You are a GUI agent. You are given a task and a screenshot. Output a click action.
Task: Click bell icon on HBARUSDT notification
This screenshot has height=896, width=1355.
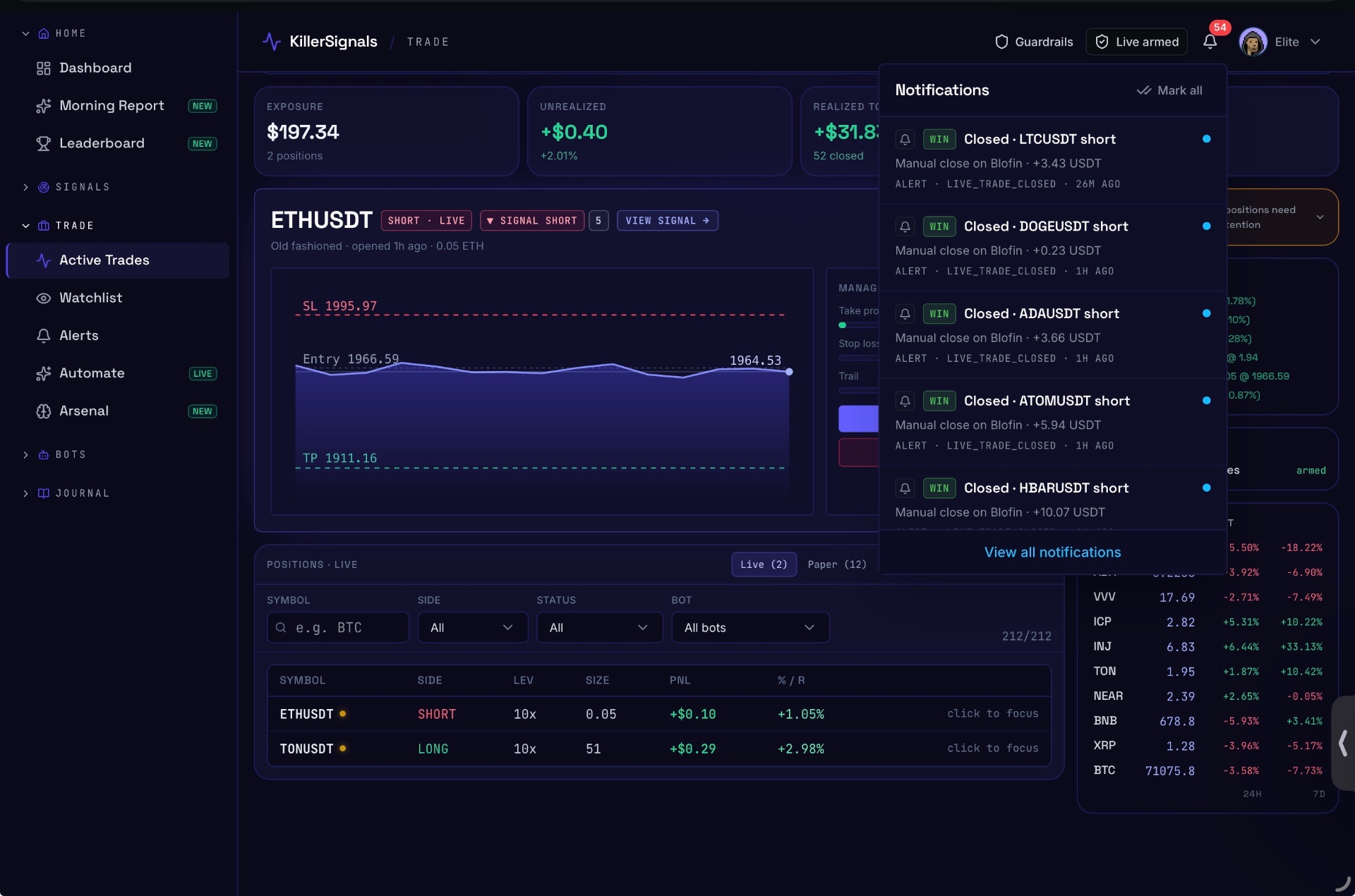pos(905,488)
